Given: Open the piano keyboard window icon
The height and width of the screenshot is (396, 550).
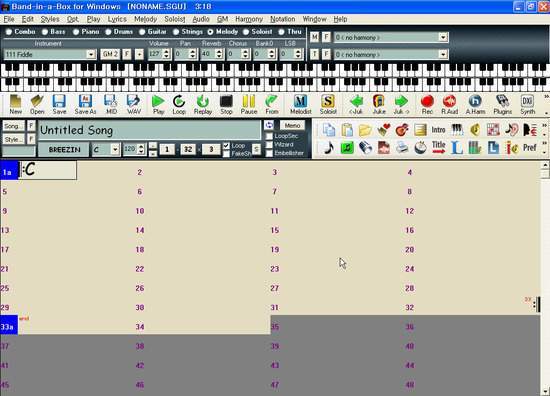Looking at the screenshot, I should coord(457,130).
